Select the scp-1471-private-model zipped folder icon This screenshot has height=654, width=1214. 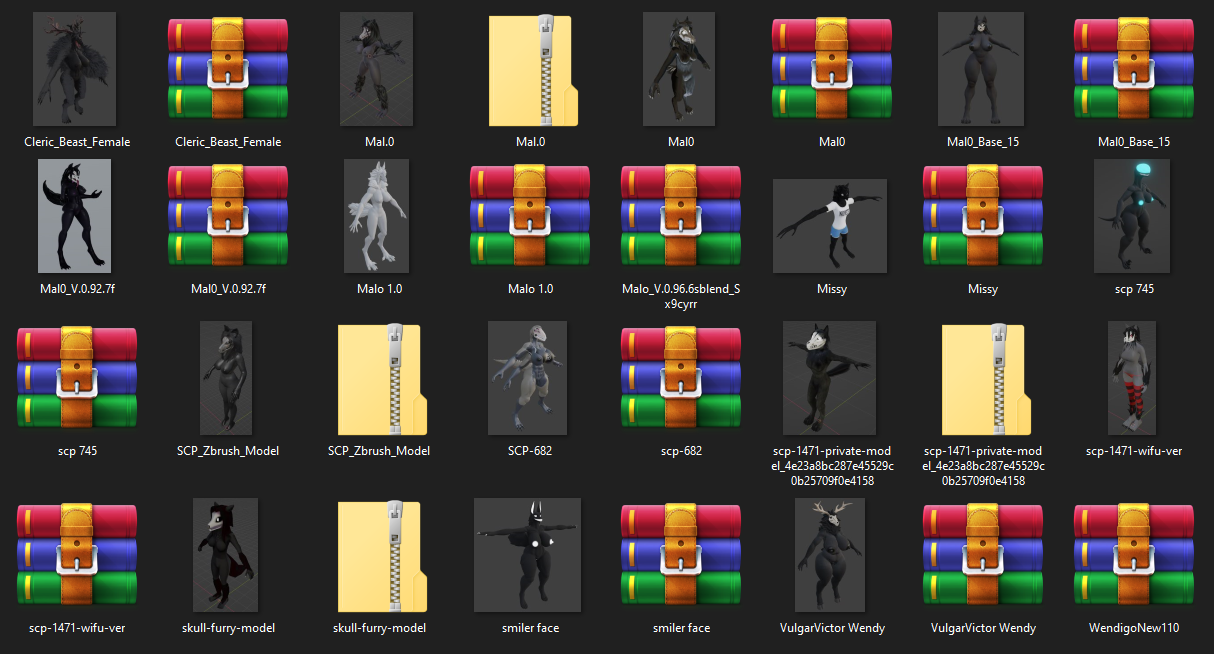984,378
